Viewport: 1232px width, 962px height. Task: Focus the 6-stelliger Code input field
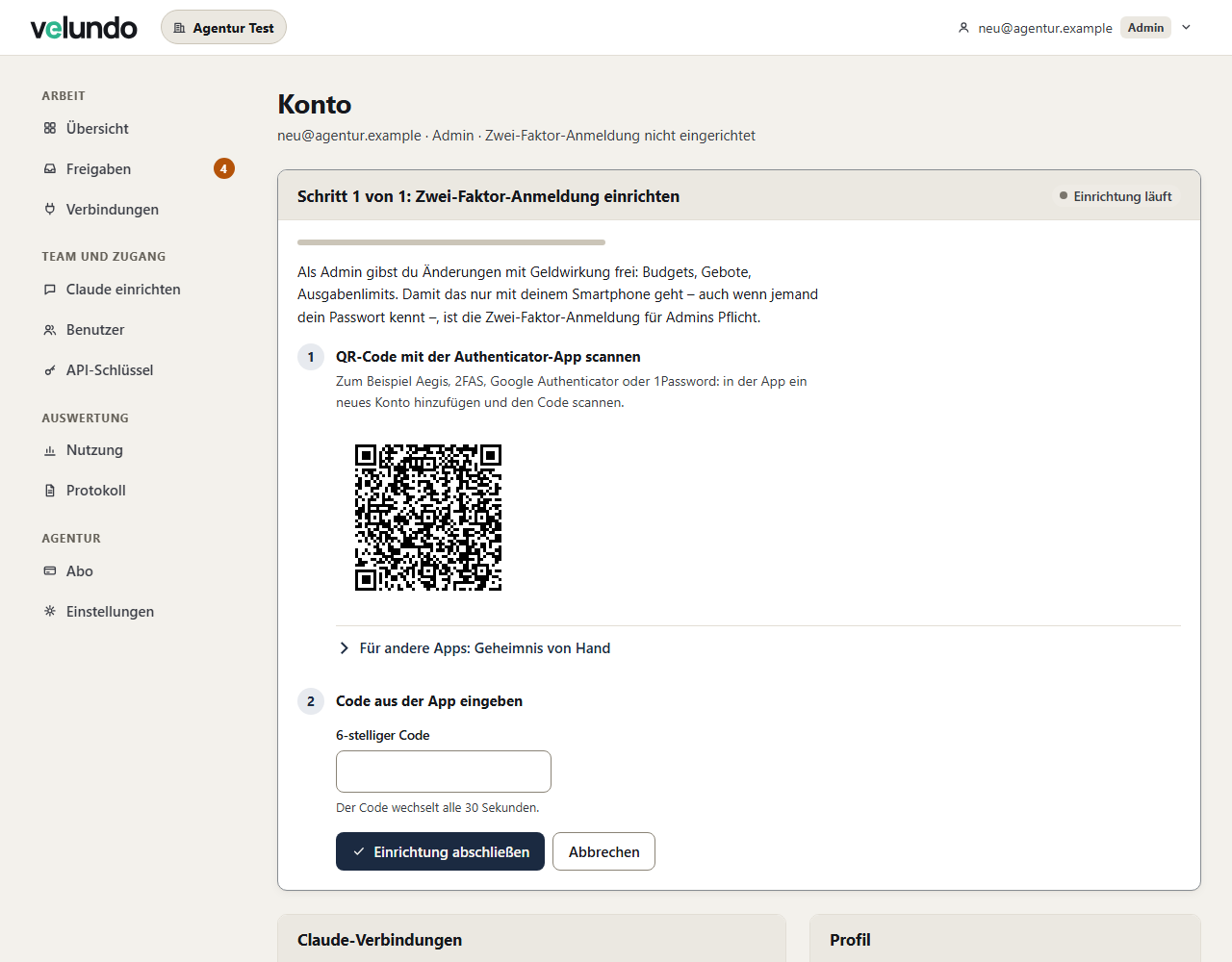tap(444, 772)
